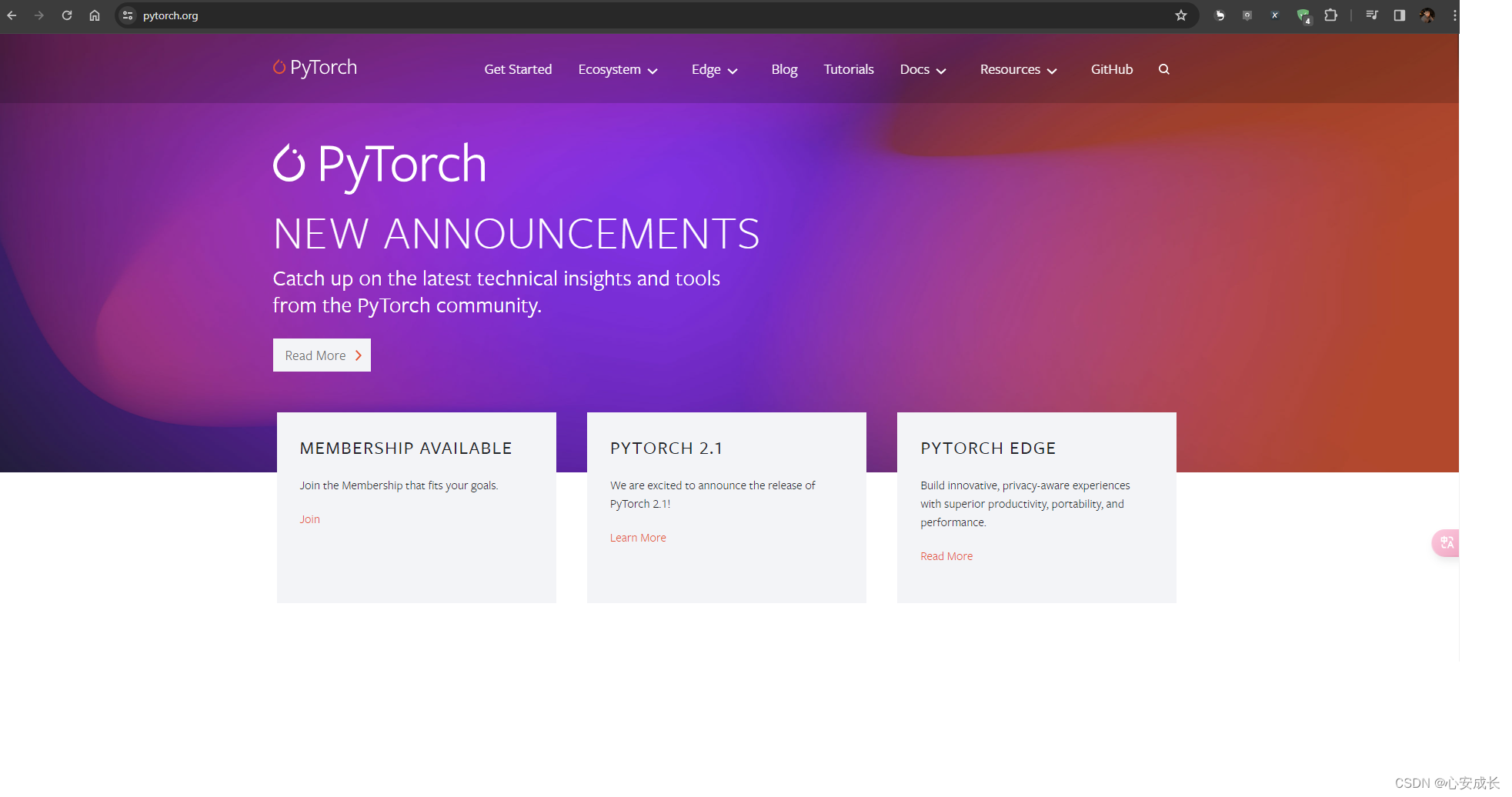Click Learn More under PyTorch 2.1

638,538
